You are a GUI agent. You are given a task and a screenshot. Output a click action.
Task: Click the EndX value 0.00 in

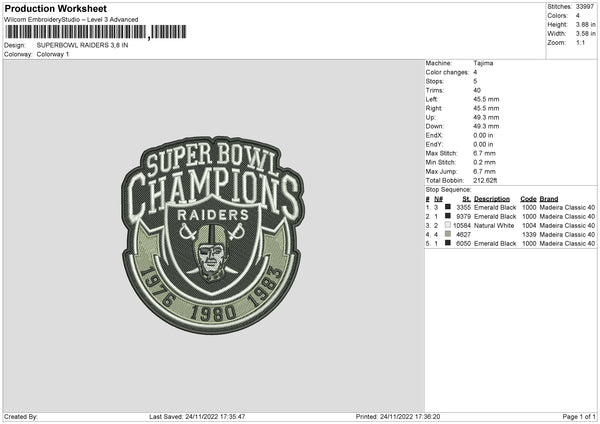483,135
